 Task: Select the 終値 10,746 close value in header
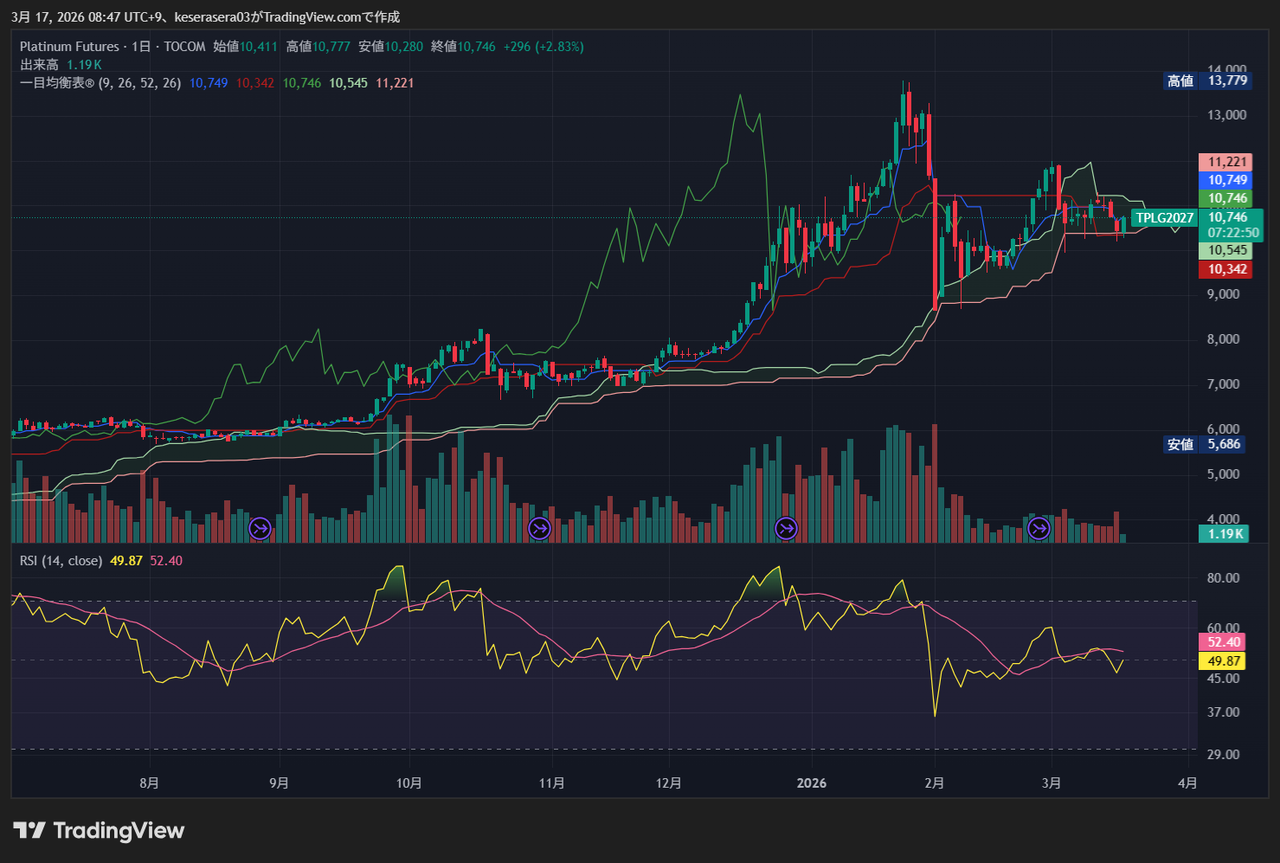point(463,47)
